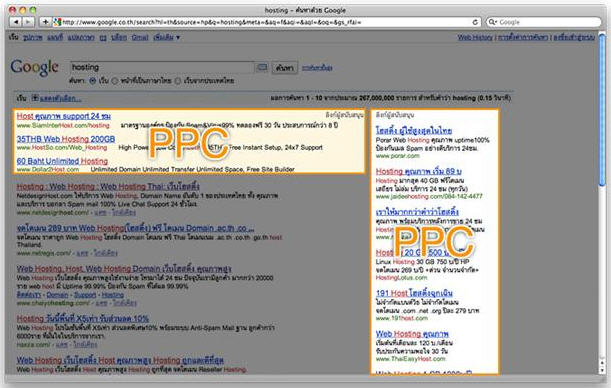Screen dimensions: 611x388
Task: Click the hosting search input field
Action: tap(162, 67)
